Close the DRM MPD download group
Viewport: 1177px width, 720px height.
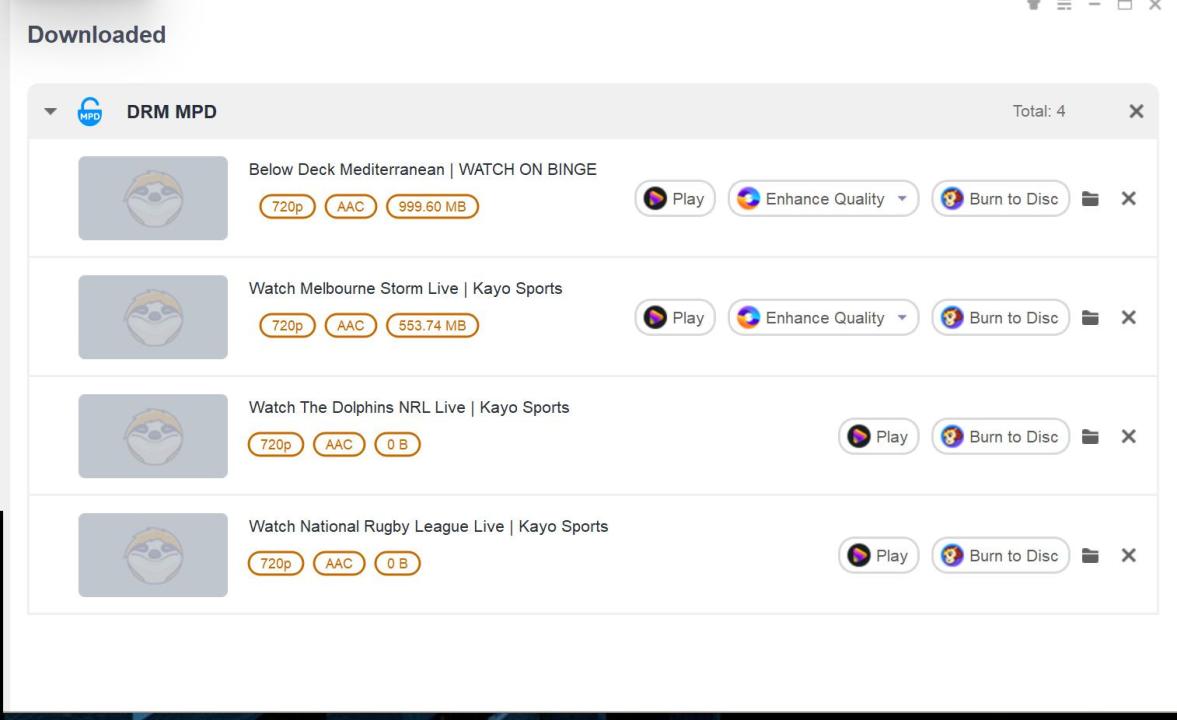[x=1136, y=111]
